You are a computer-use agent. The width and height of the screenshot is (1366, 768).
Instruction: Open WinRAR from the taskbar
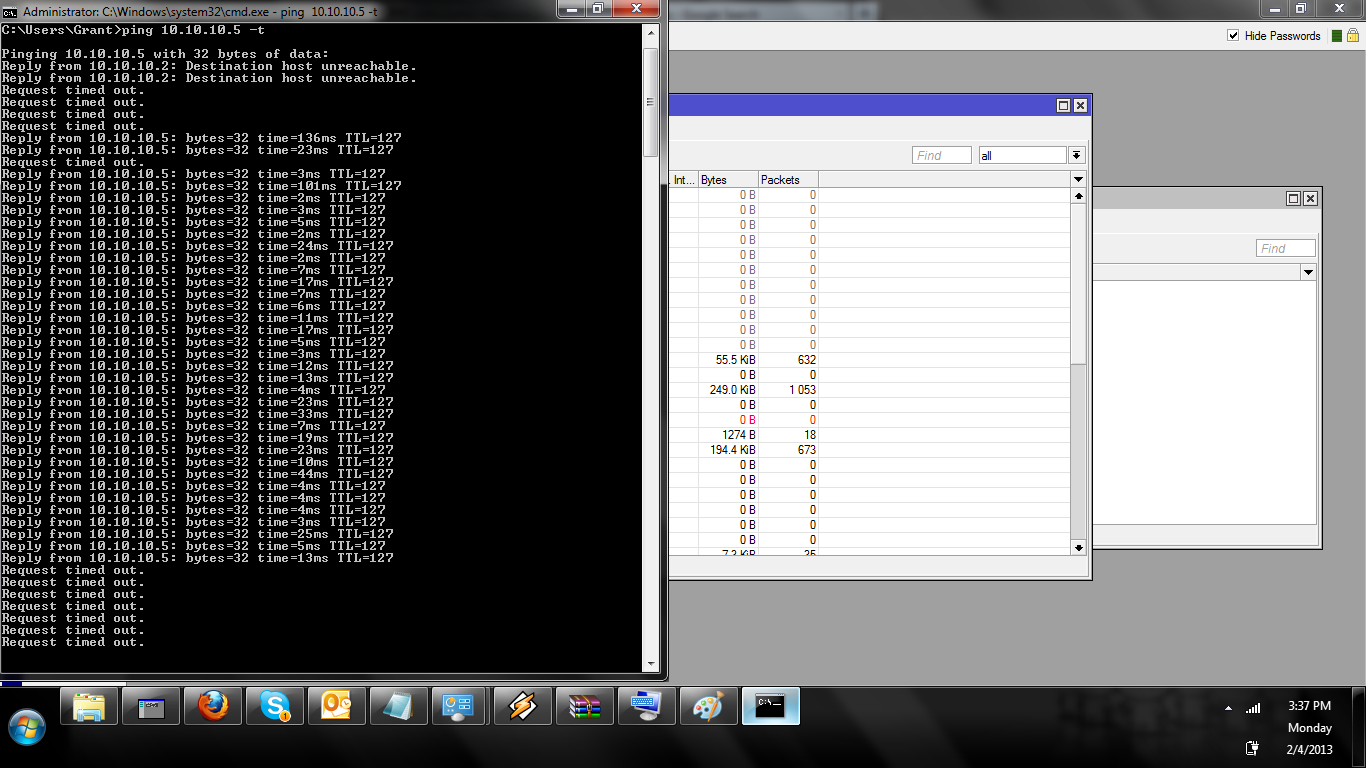click(585, 707)
